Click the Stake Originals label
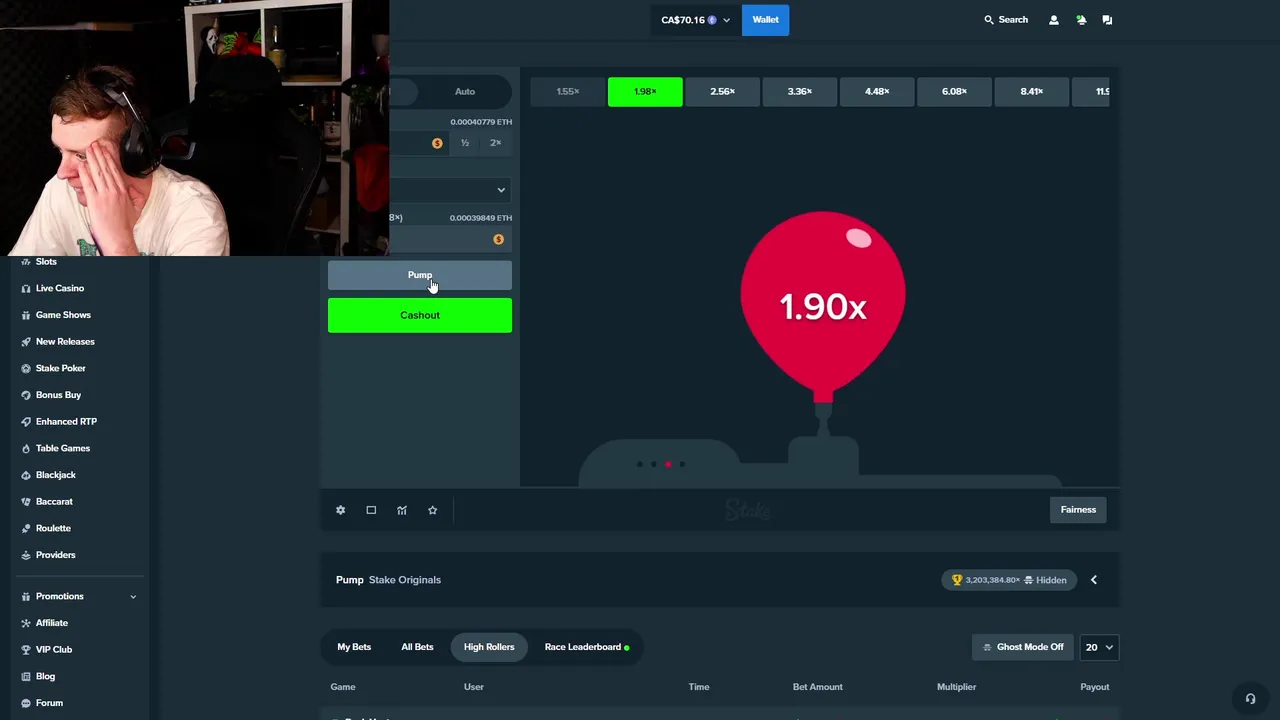 point(405,580)
